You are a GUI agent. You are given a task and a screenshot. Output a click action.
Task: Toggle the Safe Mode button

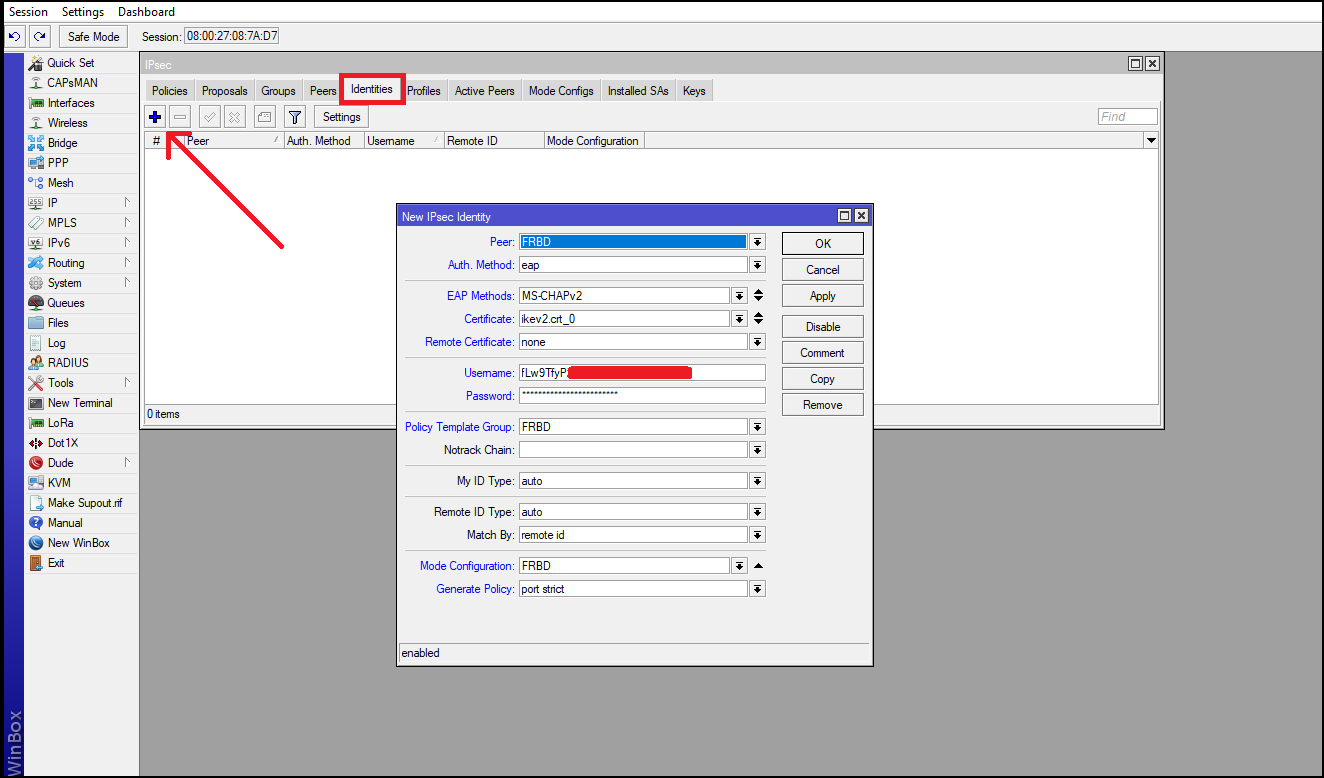click(x=93, y=37)
